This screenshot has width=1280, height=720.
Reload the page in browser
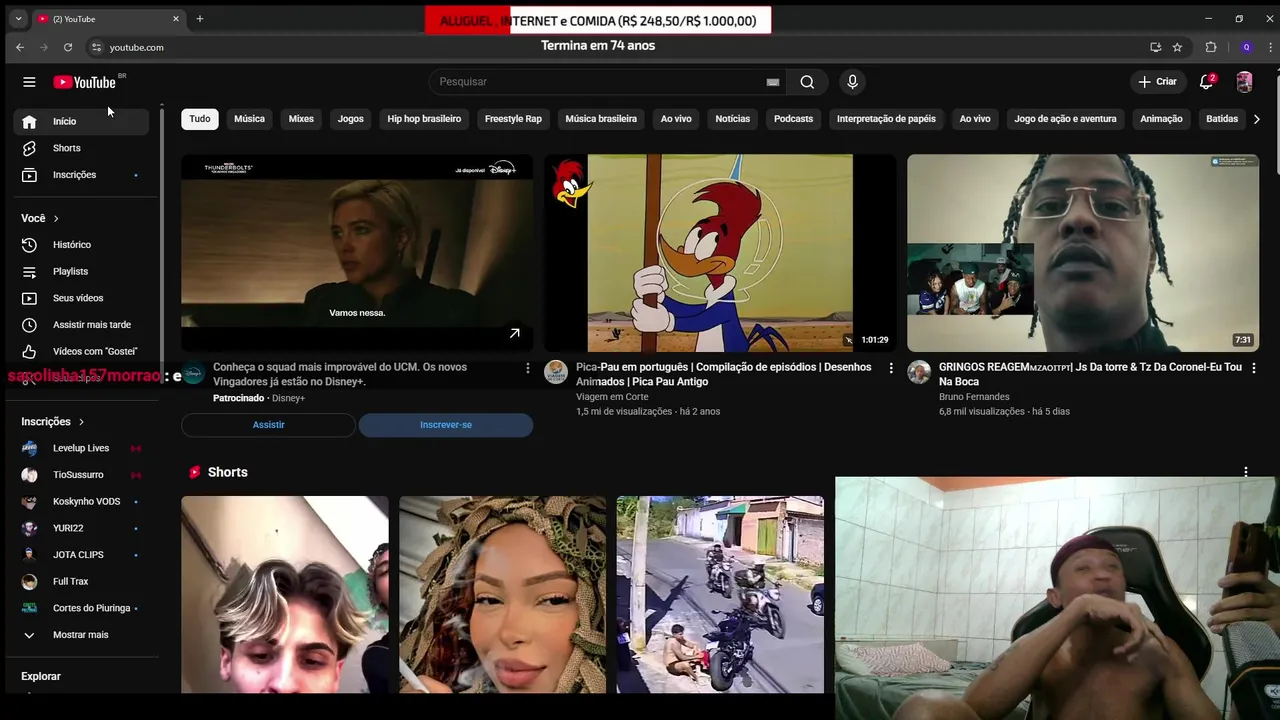(x=68, y=47)
